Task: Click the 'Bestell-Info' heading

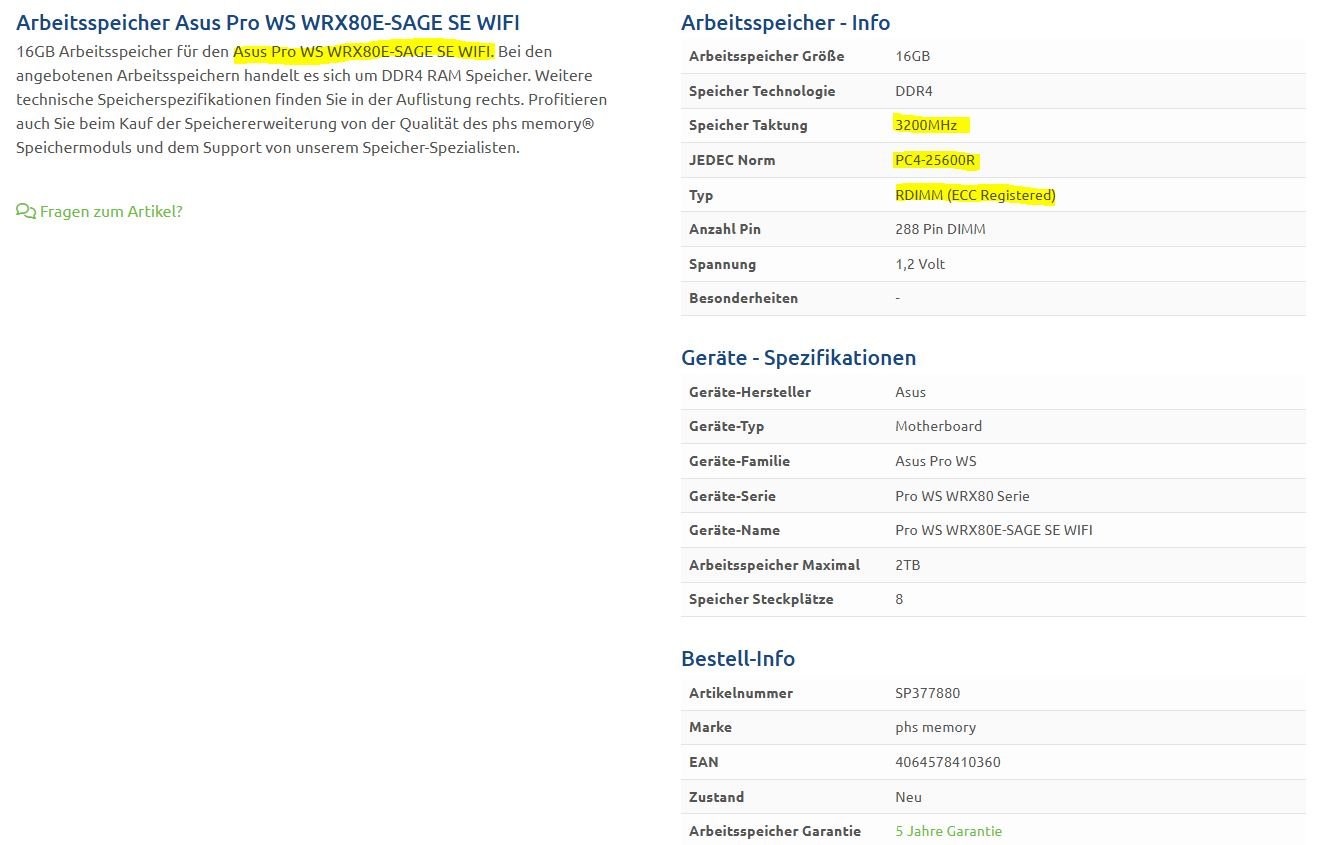Action: tap(738, 658)
